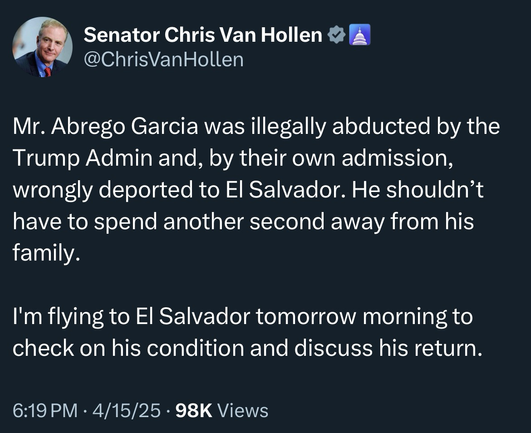Screen dimensions: 531x433
Task: Click 'check on his condition' text line
Action: click(x=128, y=348)
